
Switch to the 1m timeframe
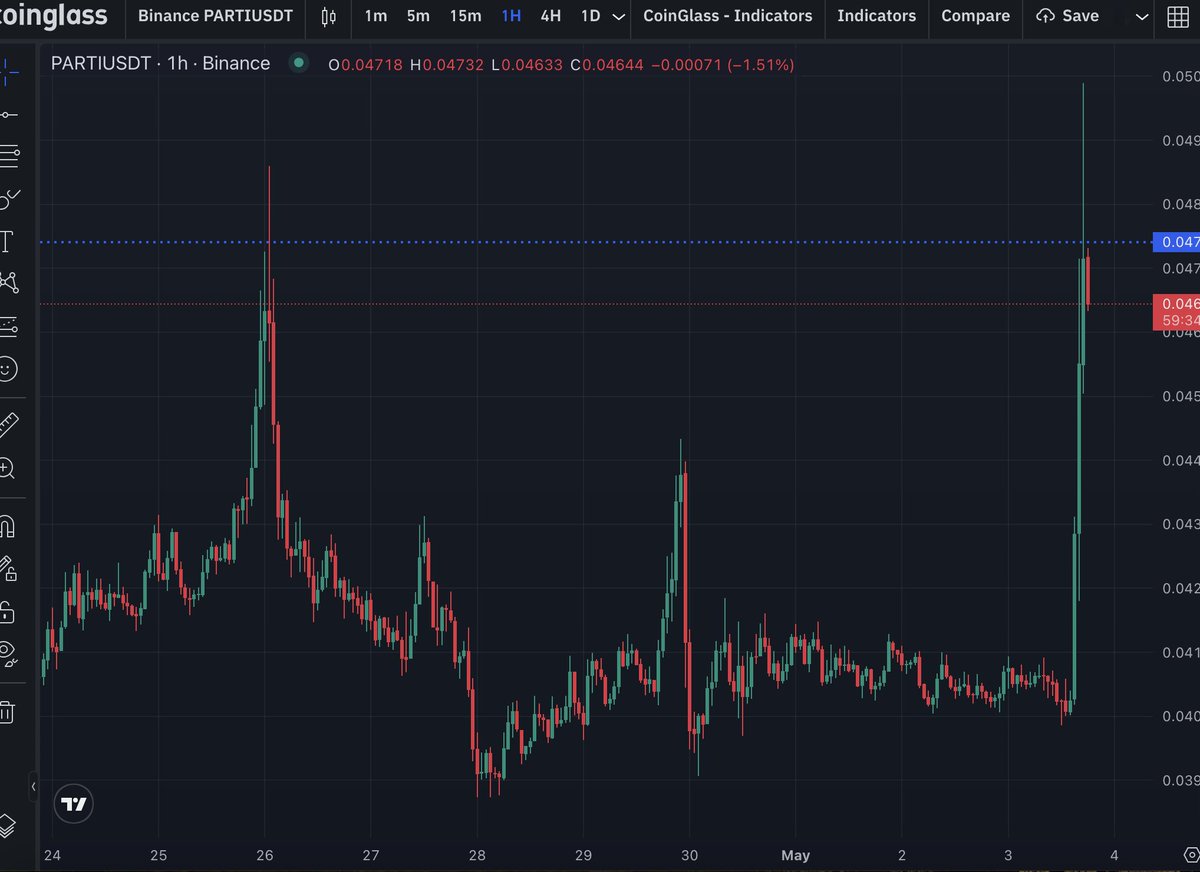(376, 16)
